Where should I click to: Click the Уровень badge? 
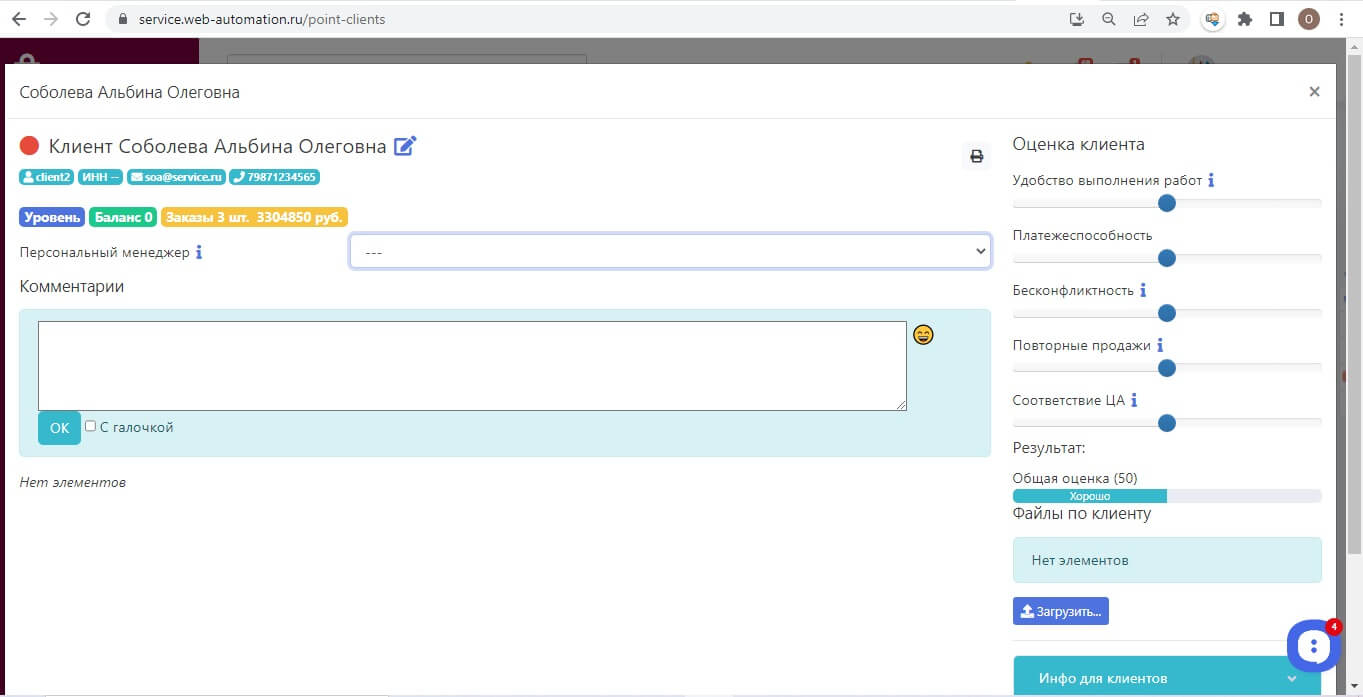(x=53, y=217)
